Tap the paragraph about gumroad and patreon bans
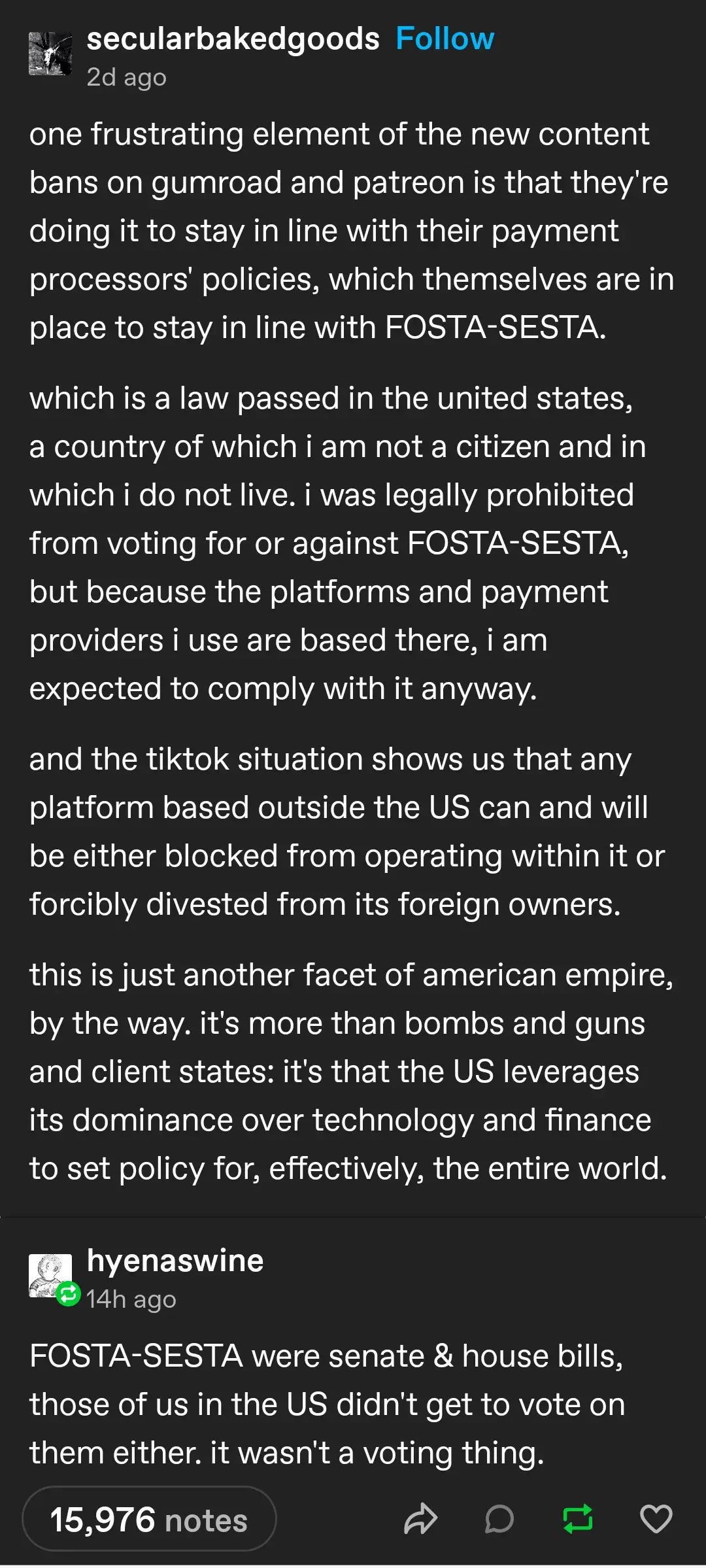This screenshot has width=706, height=1568. 352,230
